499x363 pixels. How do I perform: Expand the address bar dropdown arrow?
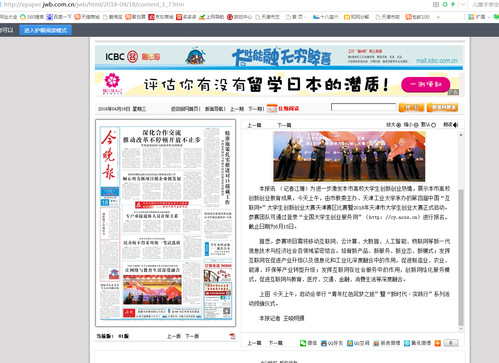click(462, 4)
